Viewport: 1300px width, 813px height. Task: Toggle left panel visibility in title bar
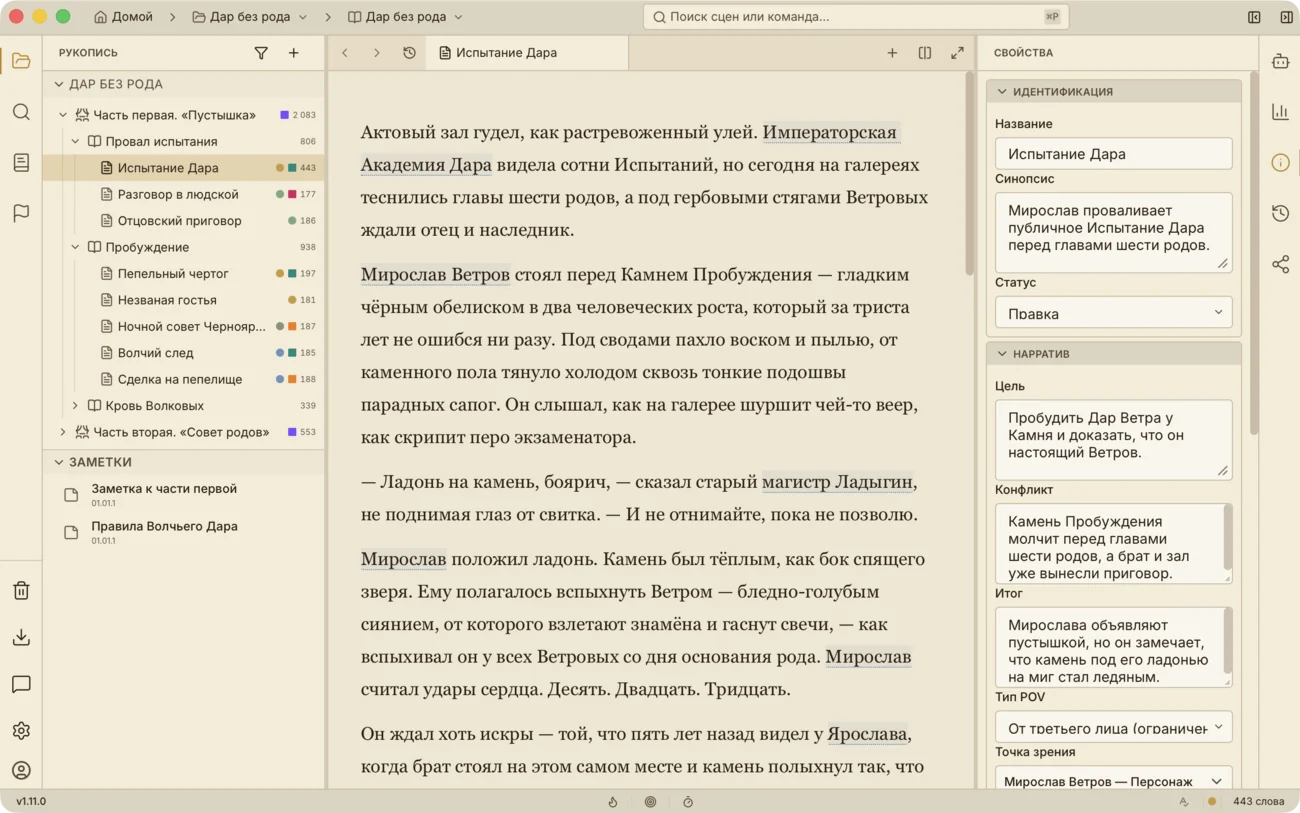[1254, 17]
